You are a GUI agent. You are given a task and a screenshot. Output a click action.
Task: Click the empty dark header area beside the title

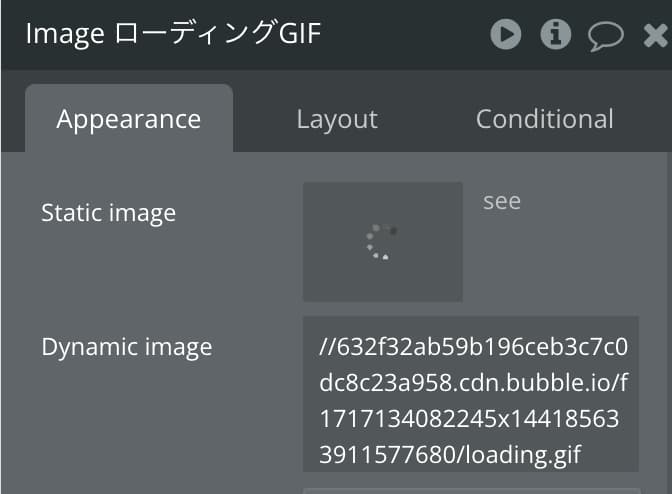pyautogui.click(x=405, y=34)
